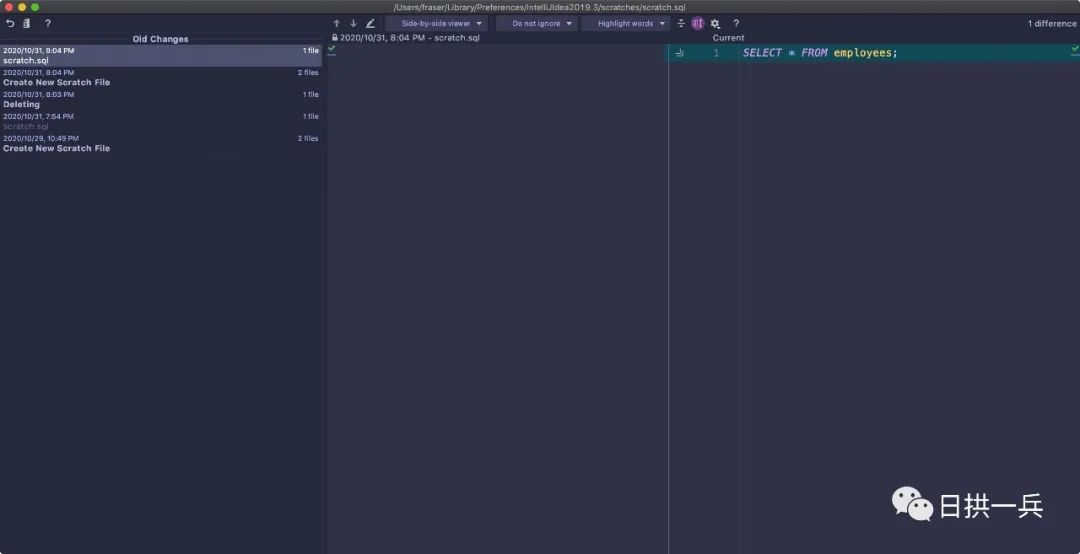Click the Create Patch icon
This screenshot has width=1080, height=554.
coord(26,23)
